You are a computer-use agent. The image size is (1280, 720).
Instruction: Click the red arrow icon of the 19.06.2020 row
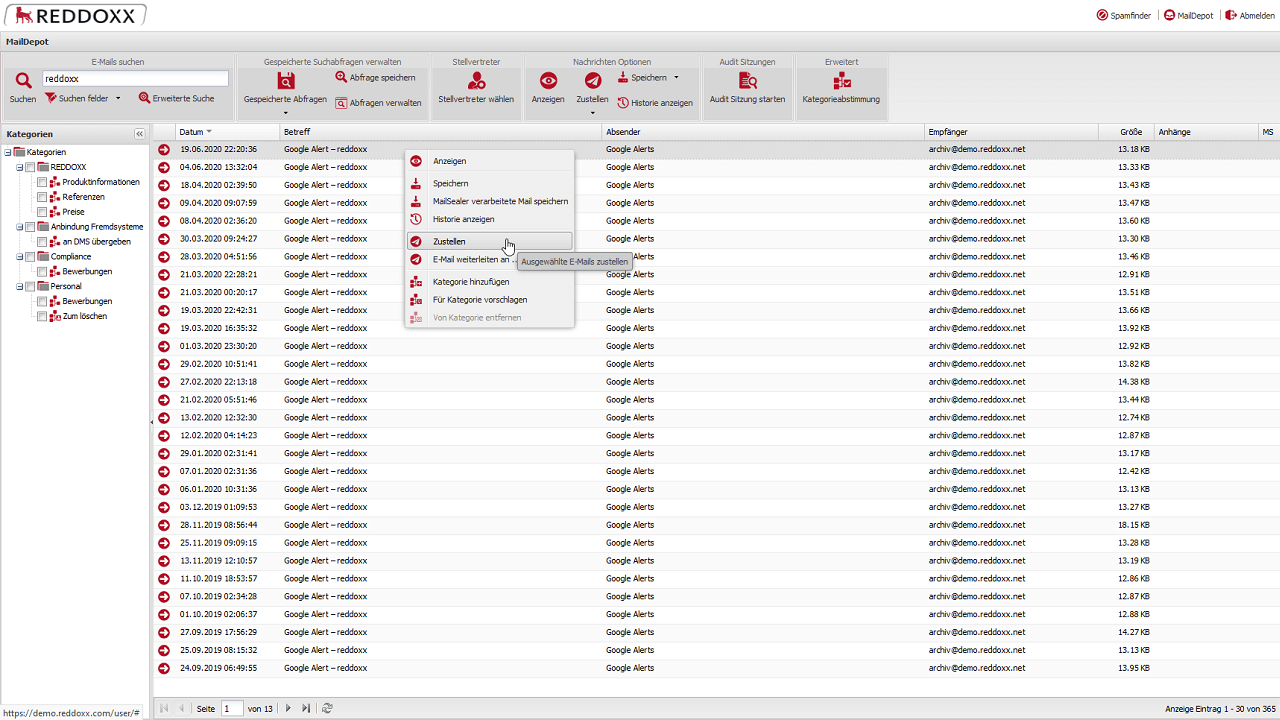click(x=164, y=149)
